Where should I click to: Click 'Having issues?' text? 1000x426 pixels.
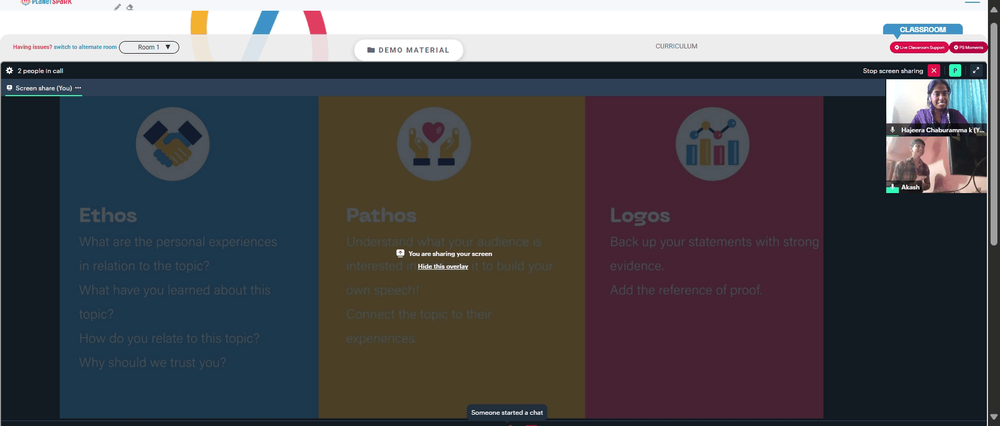[33, 47]
